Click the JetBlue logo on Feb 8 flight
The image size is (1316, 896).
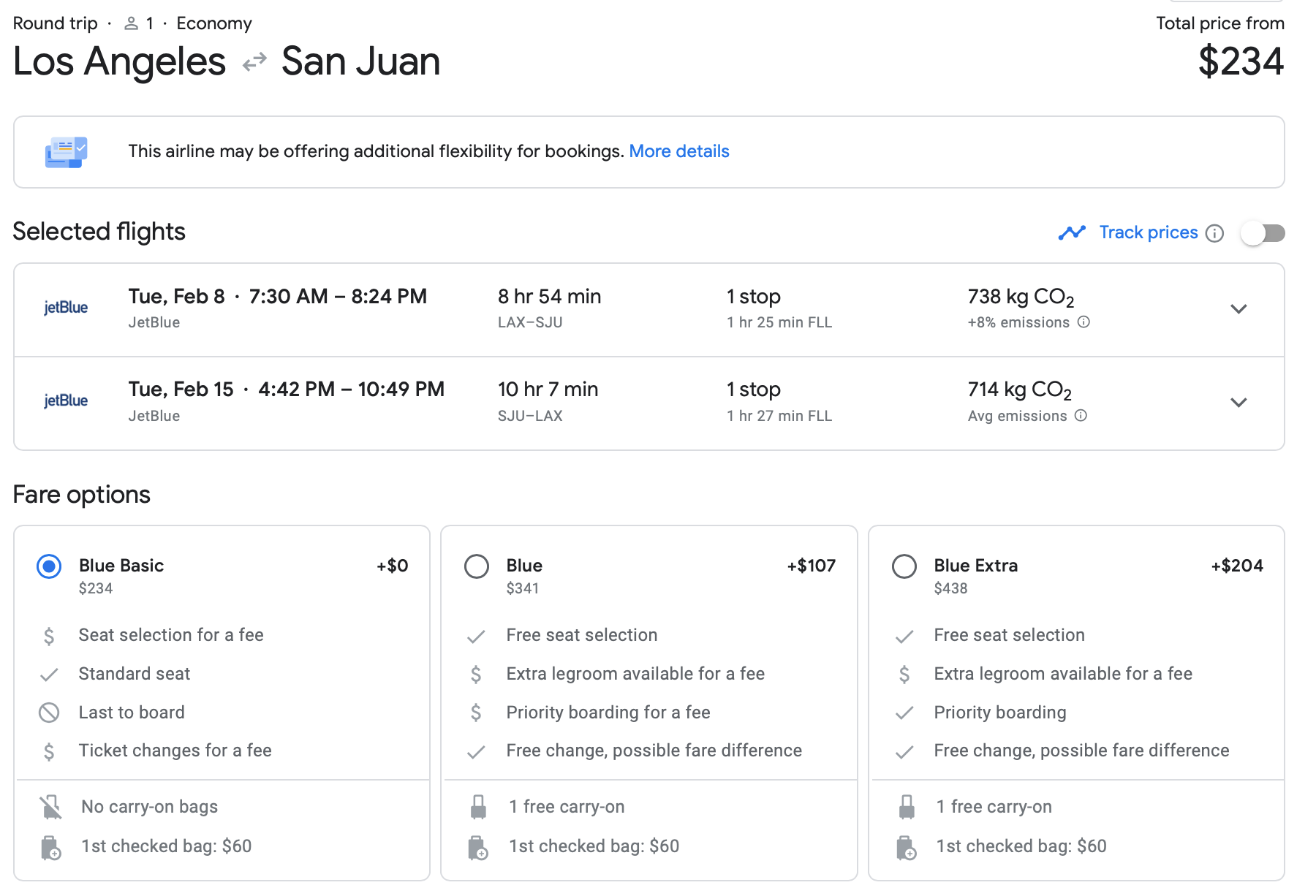click(x=66, y=308)
